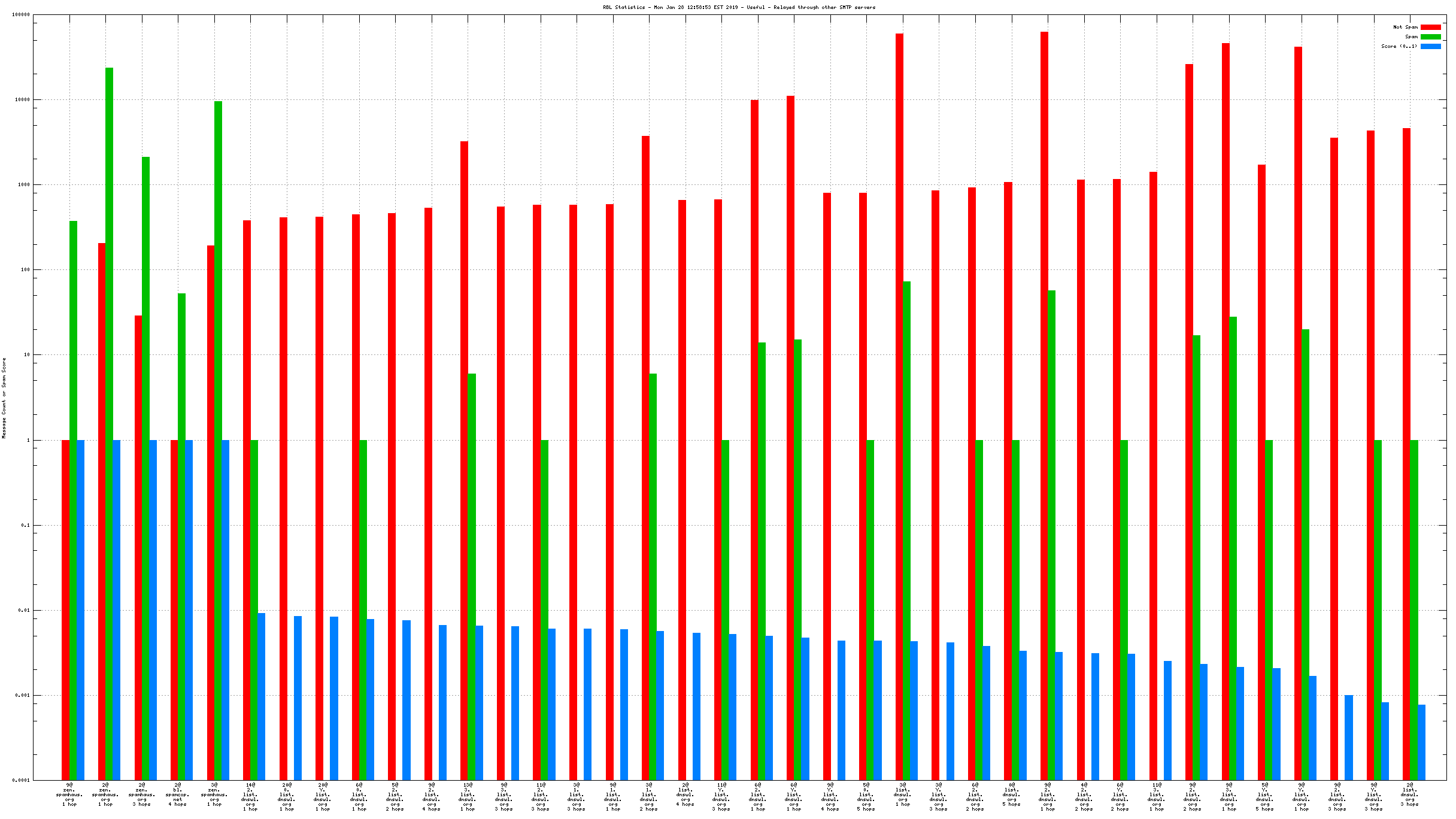Click the 4@ 2.list.dnswl.org 2 hops label
Viewport: 1456px width, 819px height.
click(x=1084, y=797)
